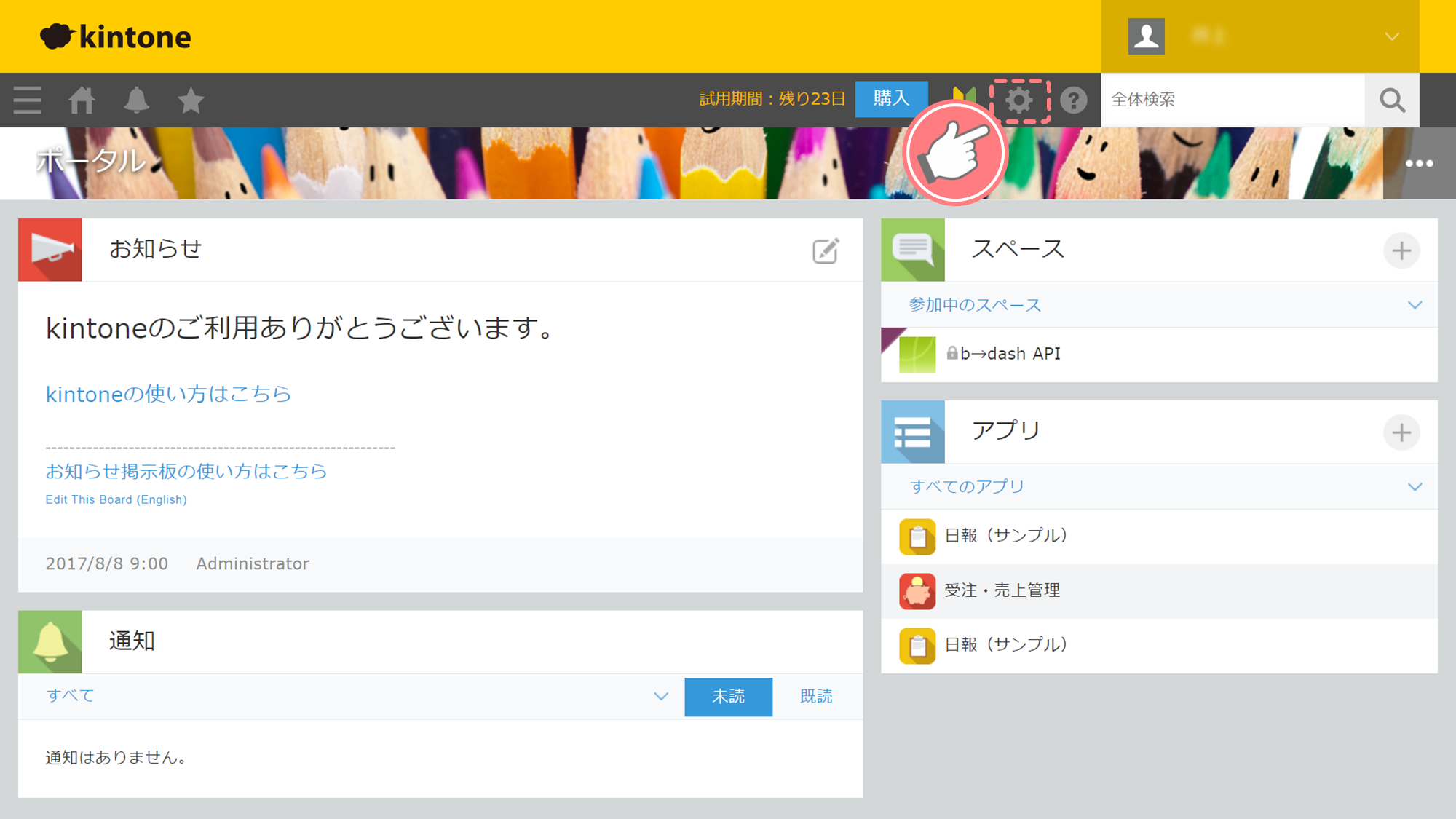Open bookmarks star icon

pyautogui.click(x=191, y=100)
